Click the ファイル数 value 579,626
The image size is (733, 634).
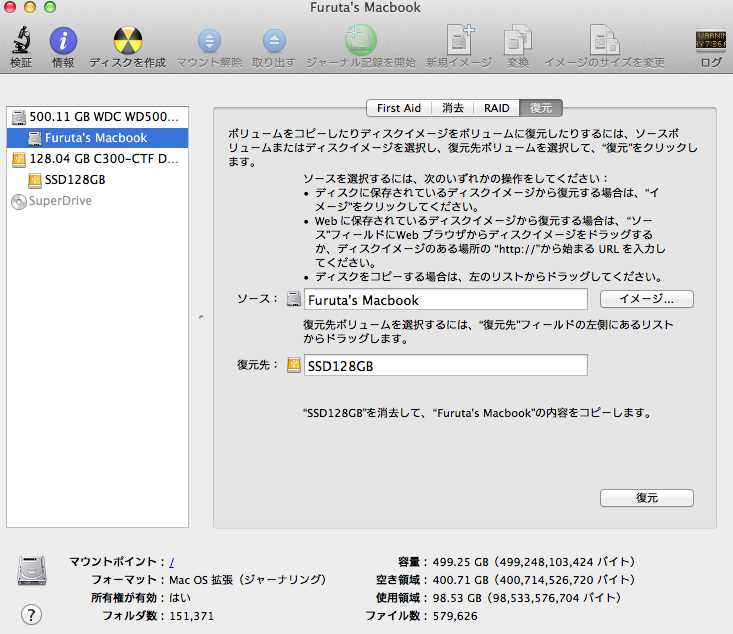tap(455, 616)
